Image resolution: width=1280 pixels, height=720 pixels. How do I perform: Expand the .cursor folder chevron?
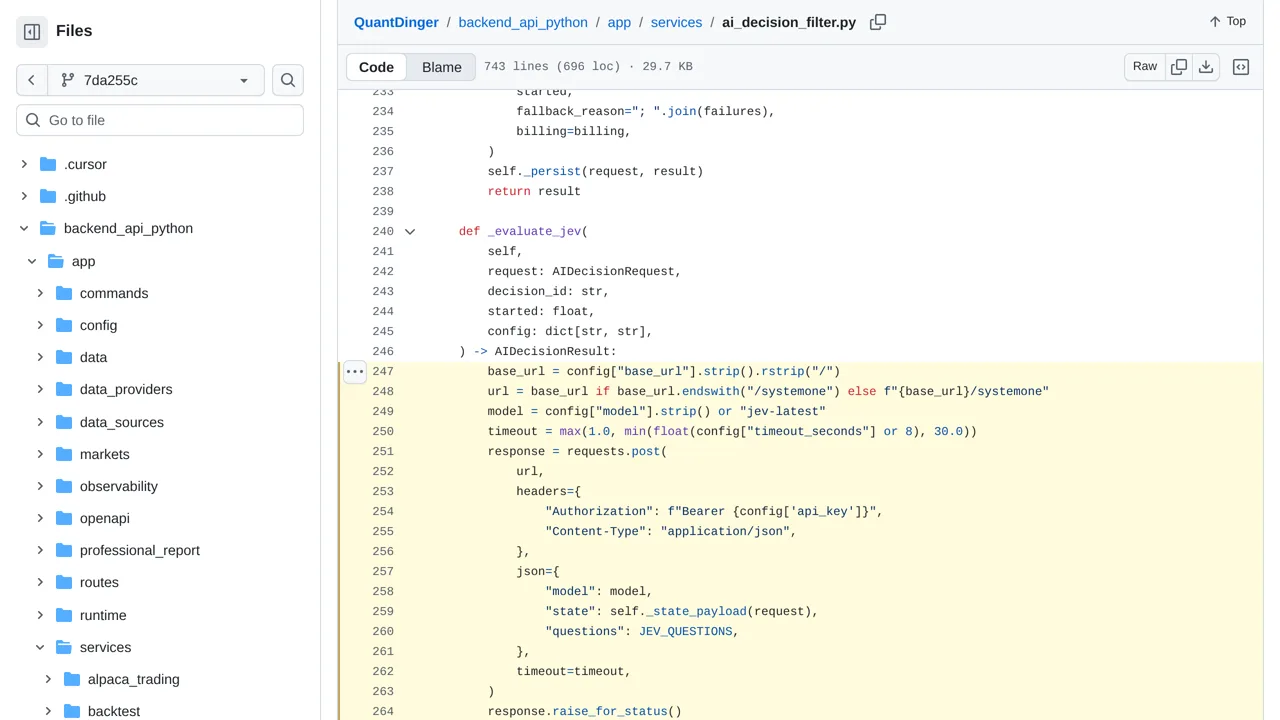click(24, 164)
